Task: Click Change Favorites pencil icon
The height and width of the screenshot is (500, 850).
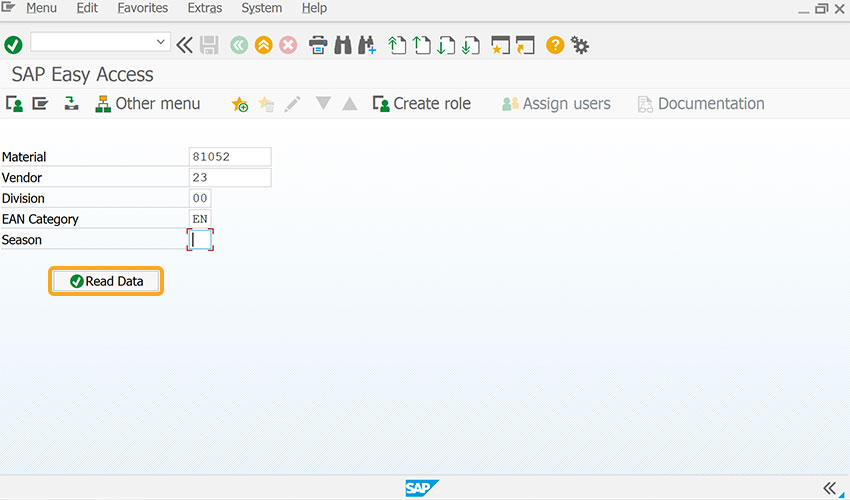Action: click(x=292, y=104)
